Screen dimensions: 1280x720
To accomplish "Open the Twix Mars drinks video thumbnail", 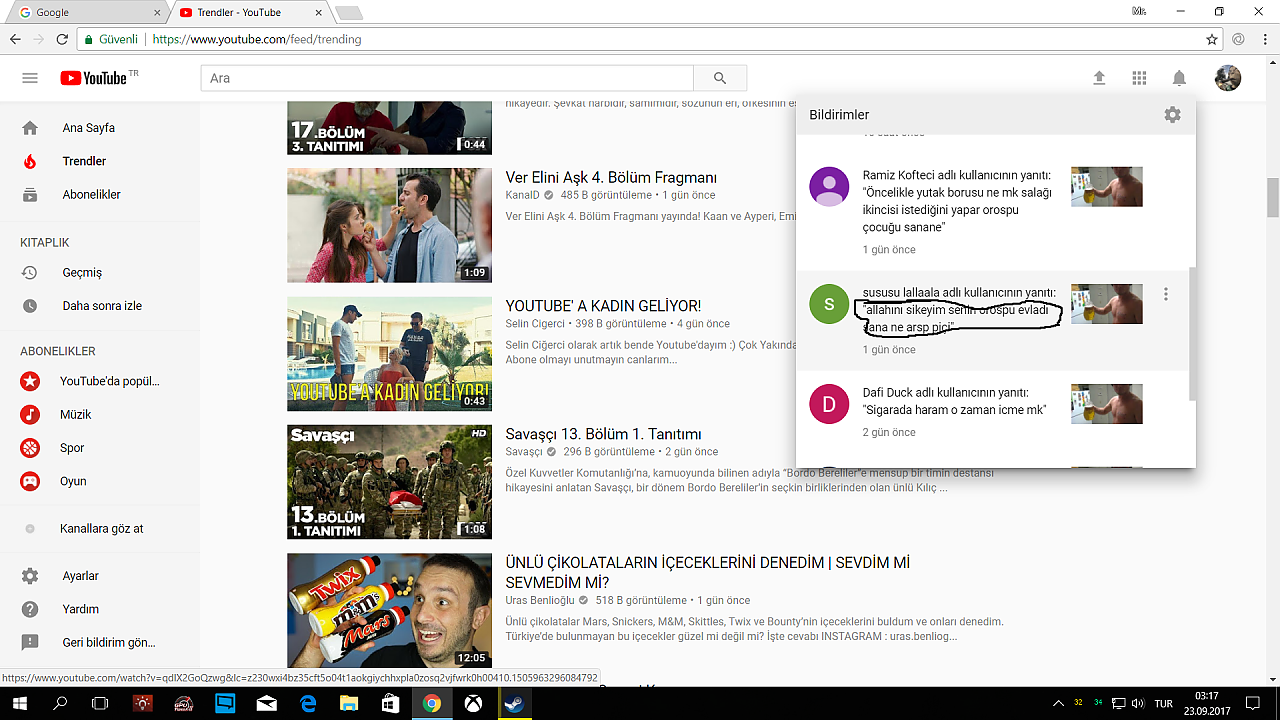I will click(389, 610).
